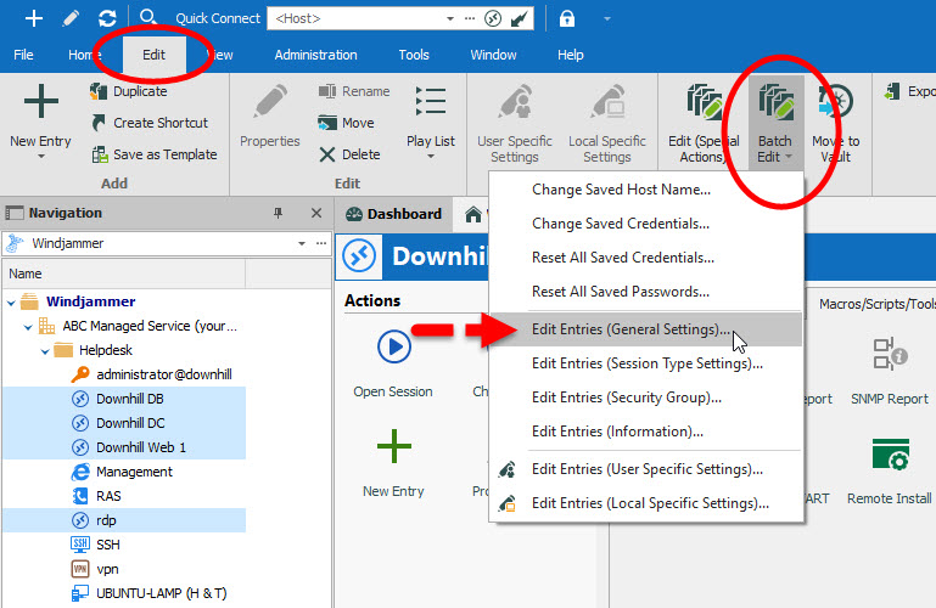This screenshot has height=608, width=936.
Task: Collapse the Helpdesk folder in tree
Action: [45, 350]
